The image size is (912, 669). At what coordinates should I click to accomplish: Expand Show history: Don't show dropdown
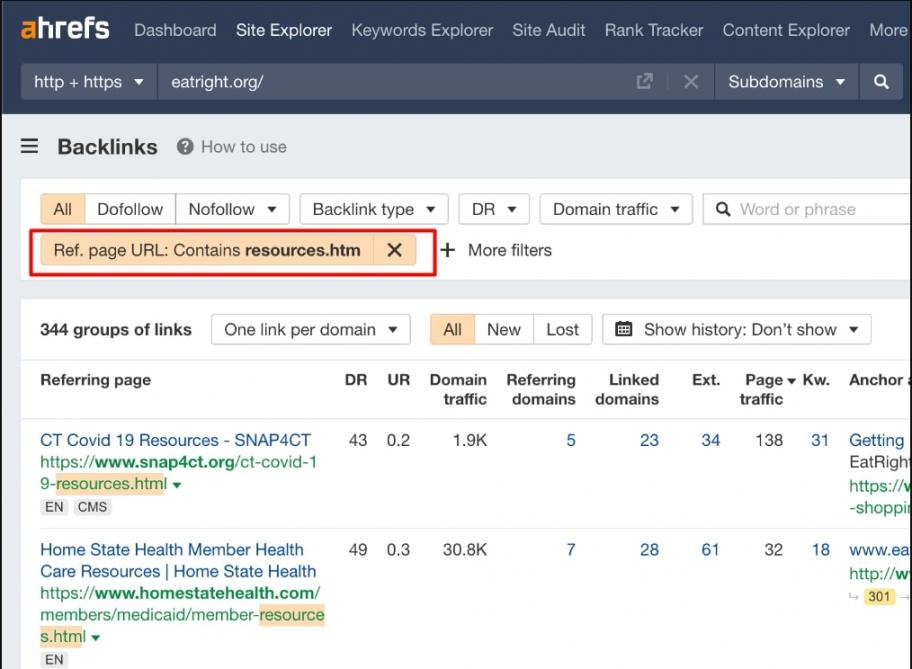(x=737, y=329)
